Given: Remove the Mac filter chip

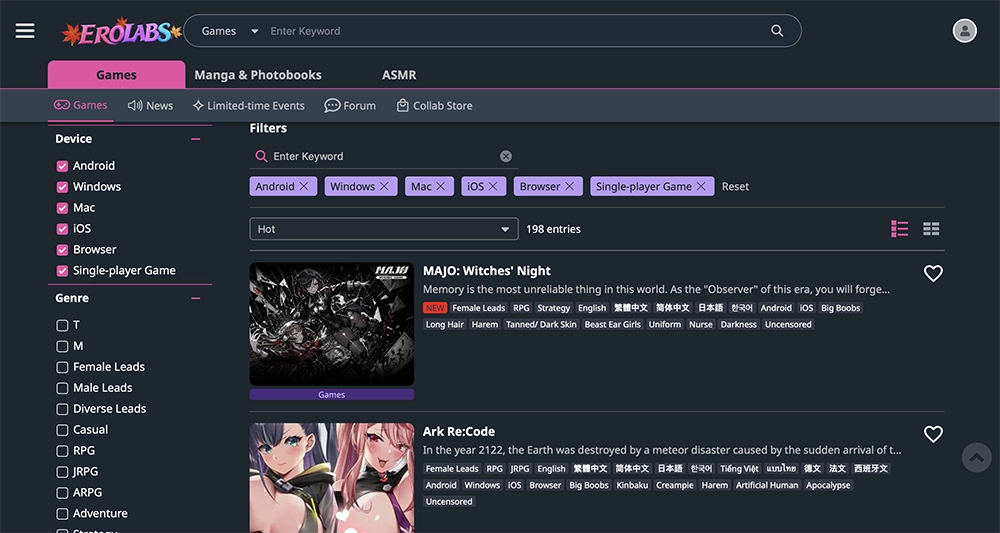Looking at the screenshot, I should 441,186.
